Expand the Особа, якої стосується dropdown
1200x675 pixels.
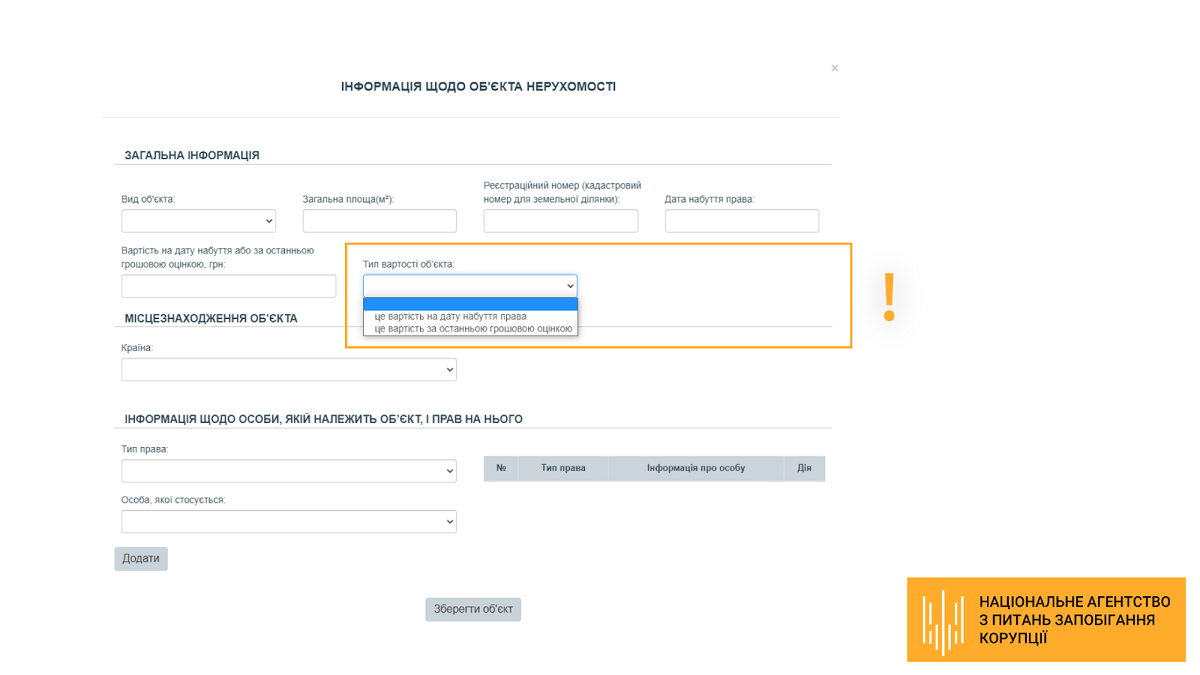(288, 522)
